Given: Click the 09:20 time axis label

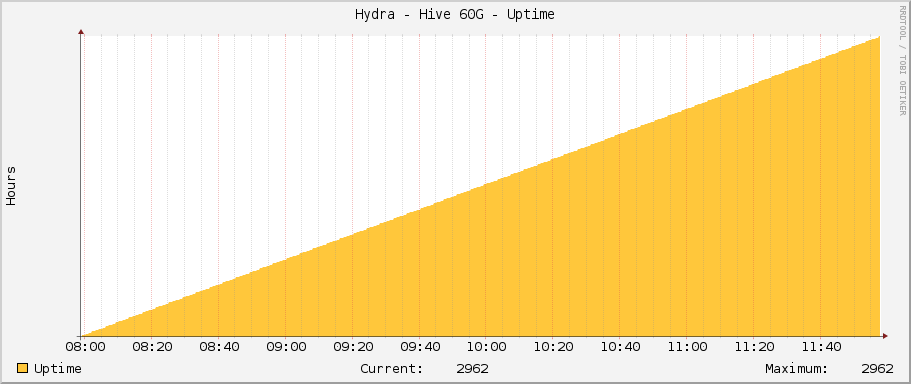Looking at the screenshot, I should pos(353,347).
